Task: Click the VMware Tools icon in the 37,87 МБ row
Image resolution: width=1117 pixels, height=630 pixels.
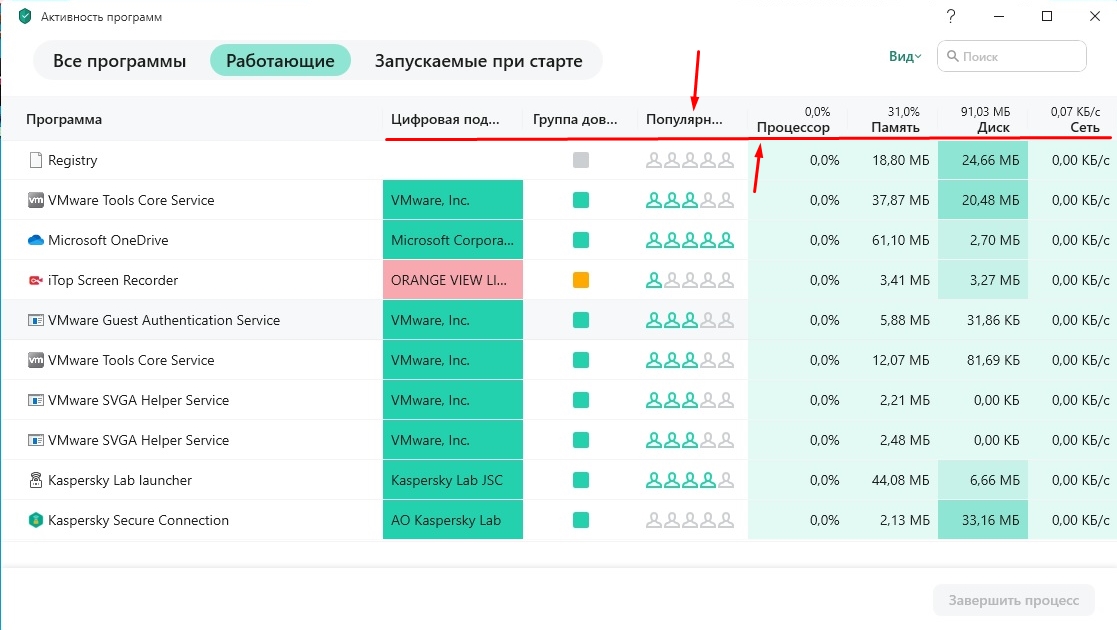Action: pyautogui.click(x=36, y=200)
